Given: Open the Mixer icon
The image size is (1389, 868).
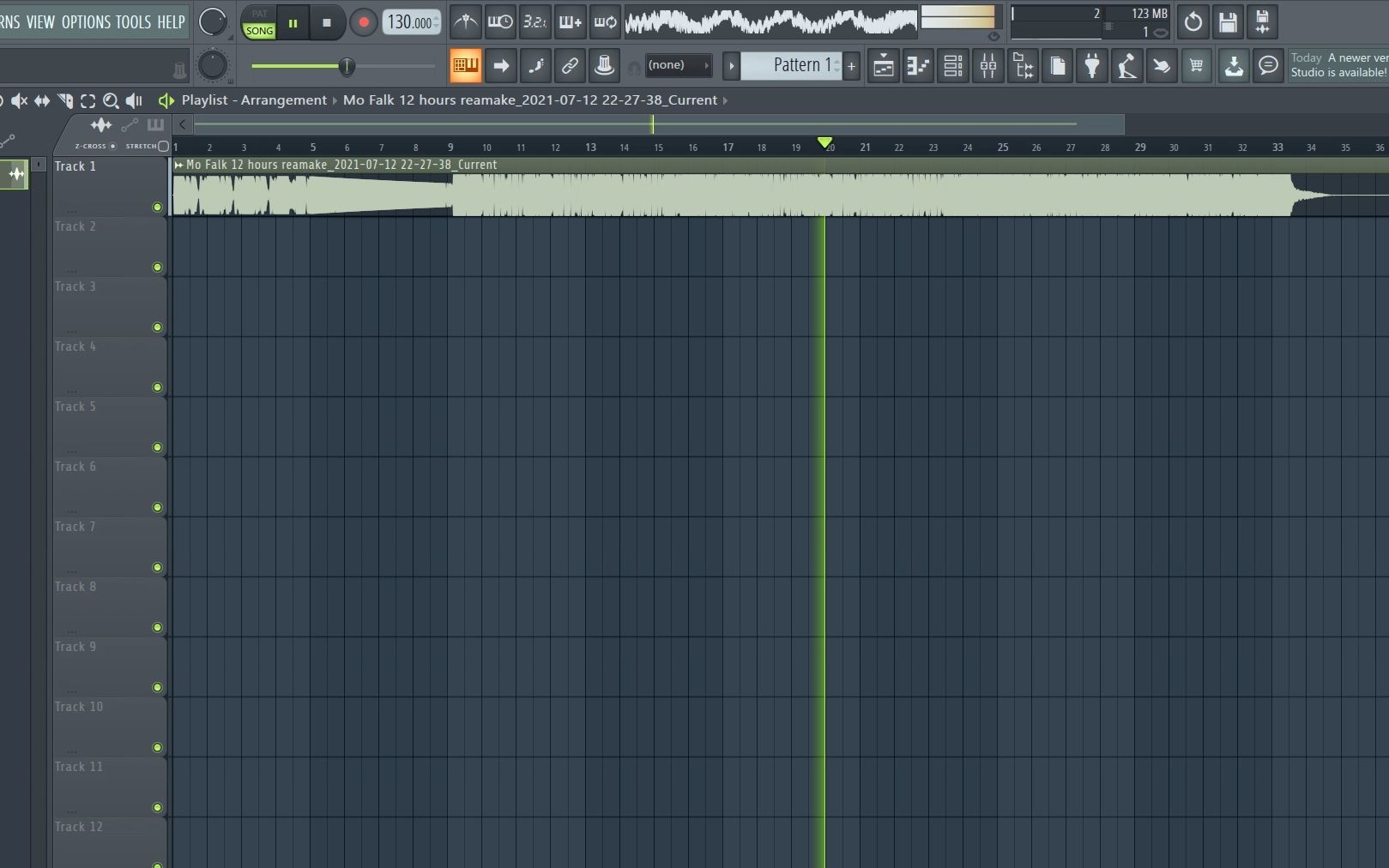Looking at the screenshot, I should coord(988,66).
